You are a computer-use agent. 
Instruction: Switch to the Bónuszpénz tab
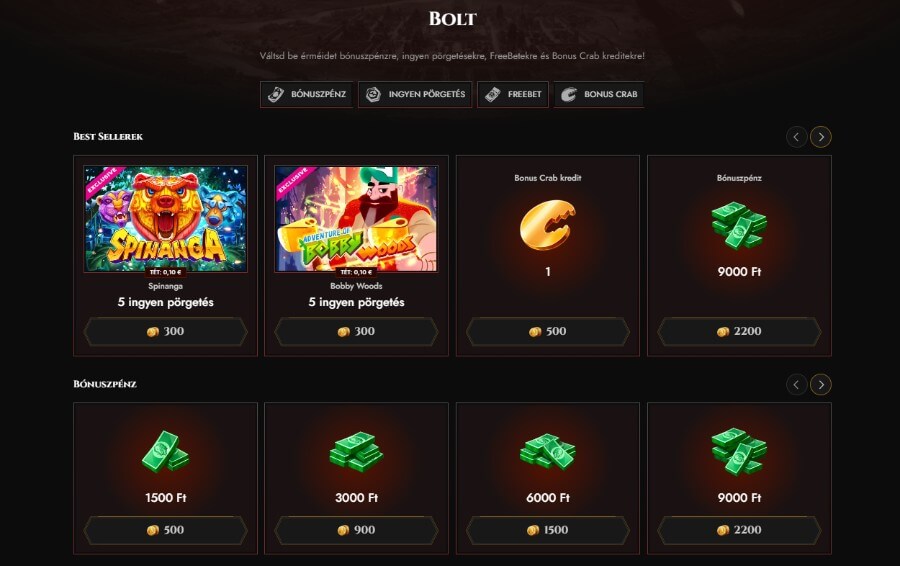[307, 94]
